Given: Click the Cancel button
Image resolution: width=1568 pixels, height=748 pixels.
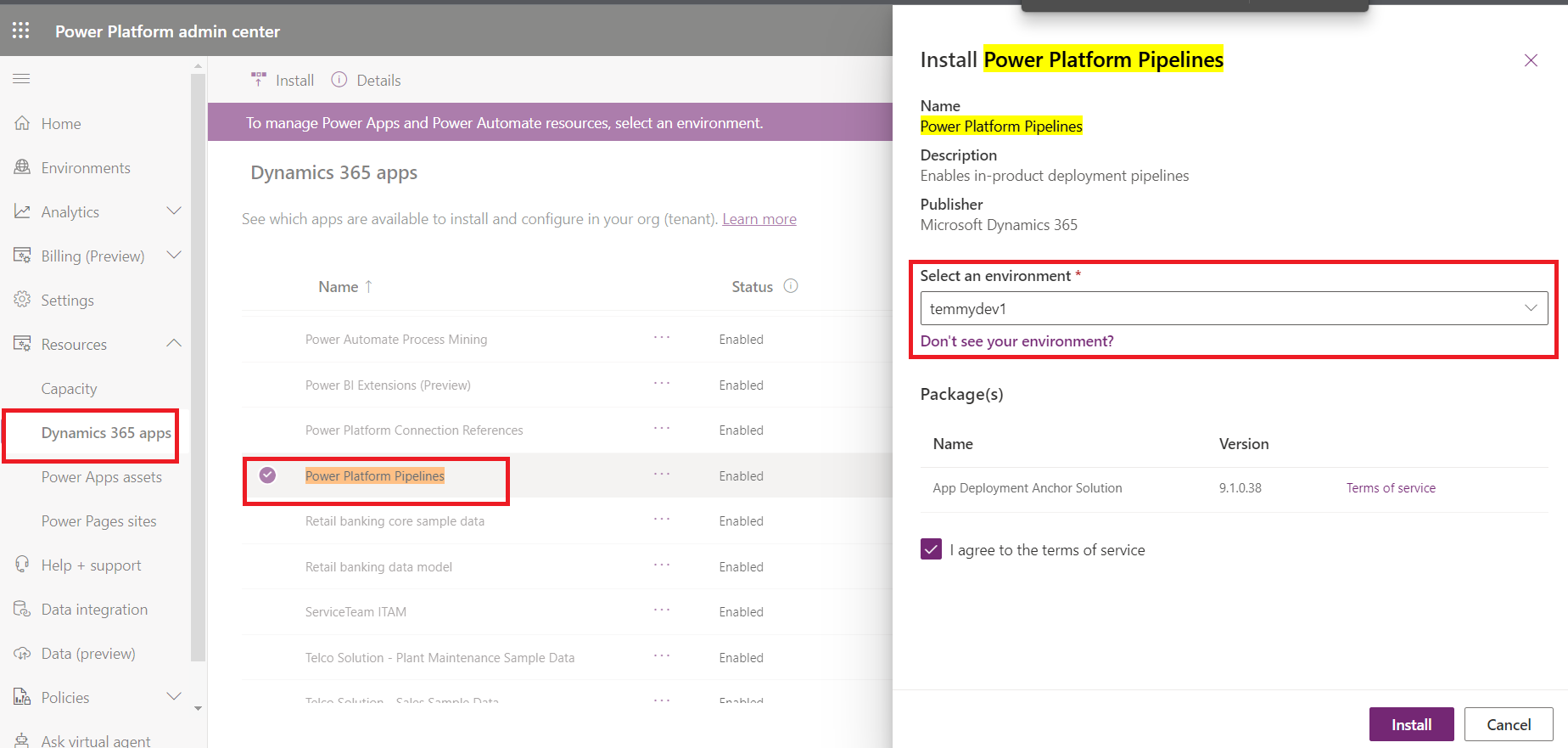Looking at the screenshot, I should (1509, 724).
